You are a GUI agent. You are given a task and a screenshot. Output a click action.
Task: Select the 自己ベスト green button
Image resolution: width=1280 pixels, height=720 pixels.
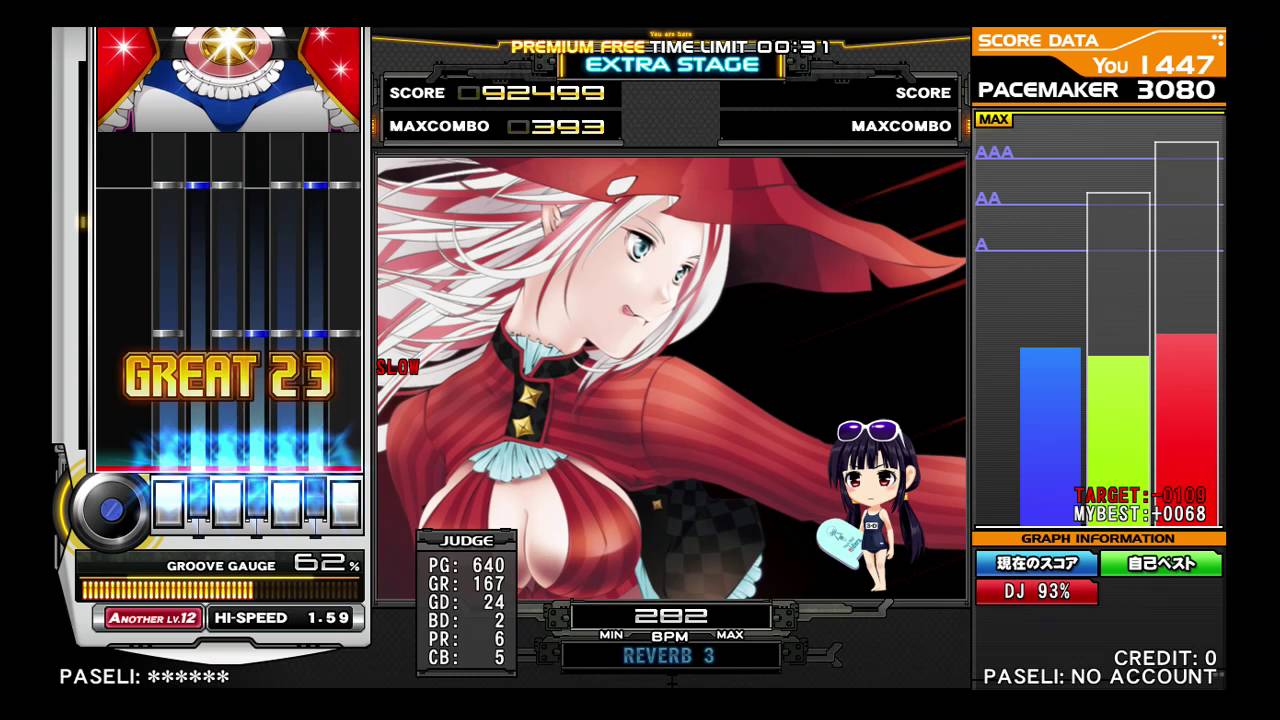pos(1161,564)
